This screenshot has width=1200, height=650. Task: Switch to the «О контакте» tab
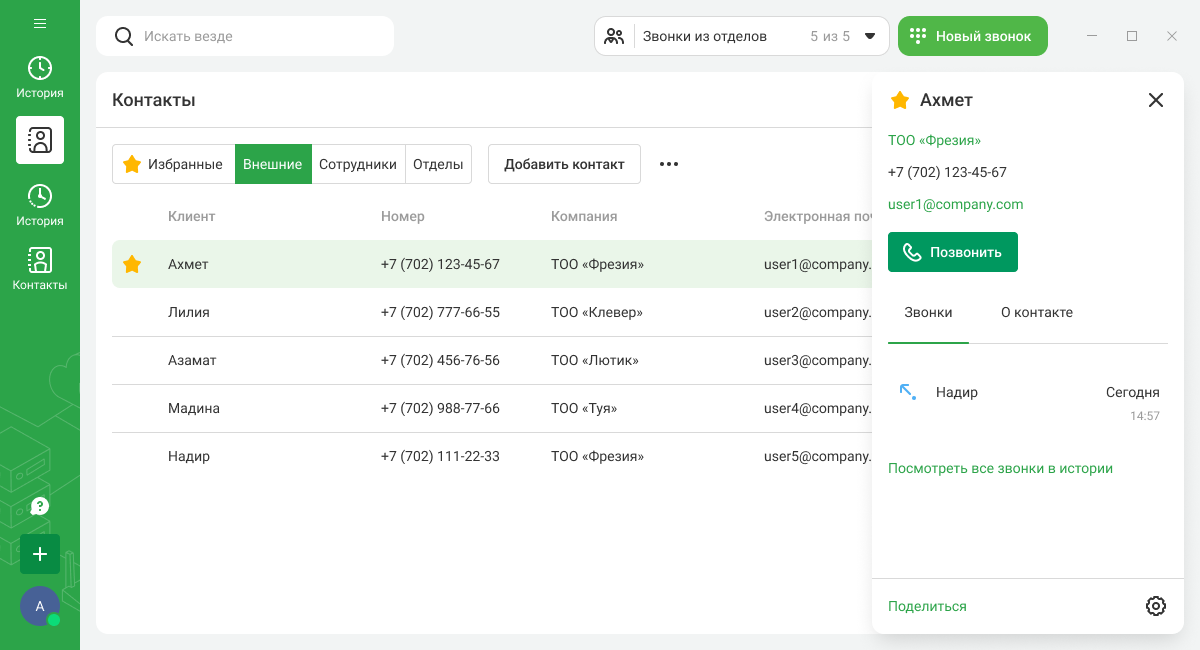click(1036, 312)
